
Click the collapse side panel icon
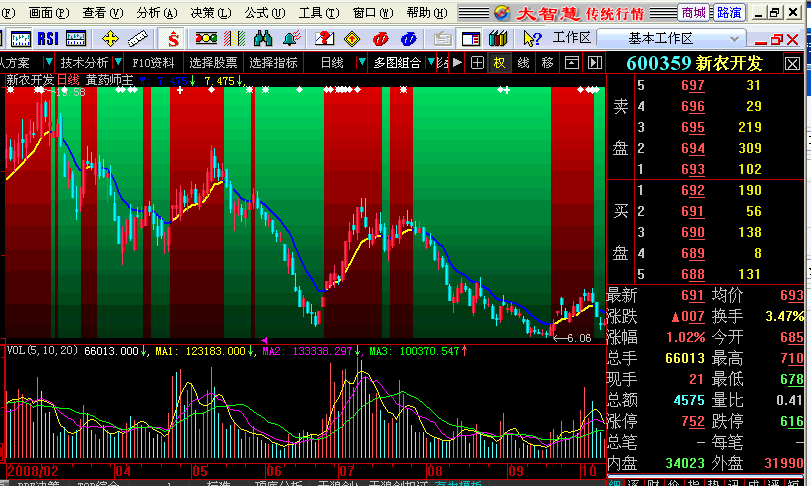[x=595, y=63]
